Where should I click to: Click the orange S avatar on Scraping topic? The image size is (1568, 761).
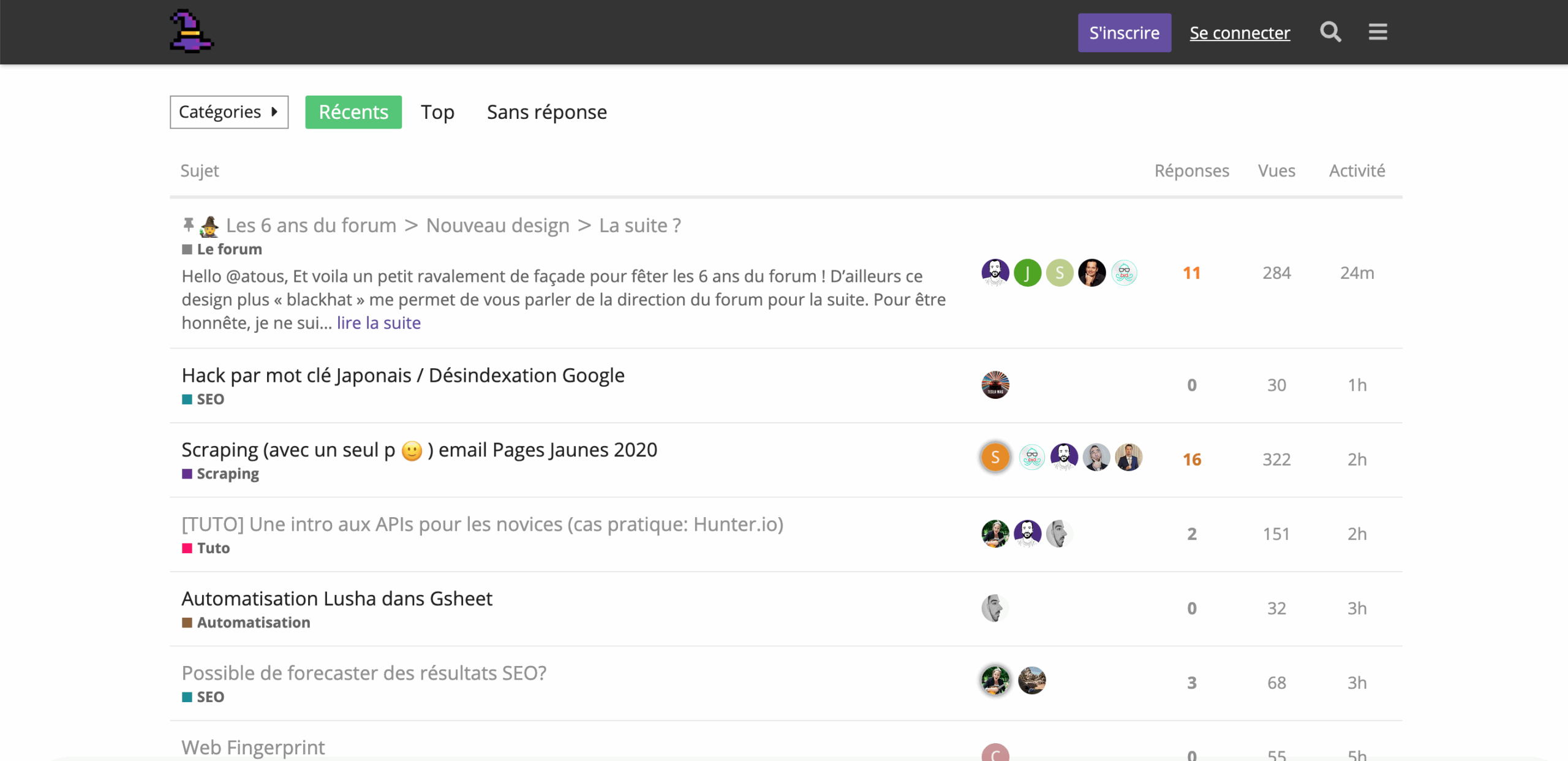coord(995,457)
